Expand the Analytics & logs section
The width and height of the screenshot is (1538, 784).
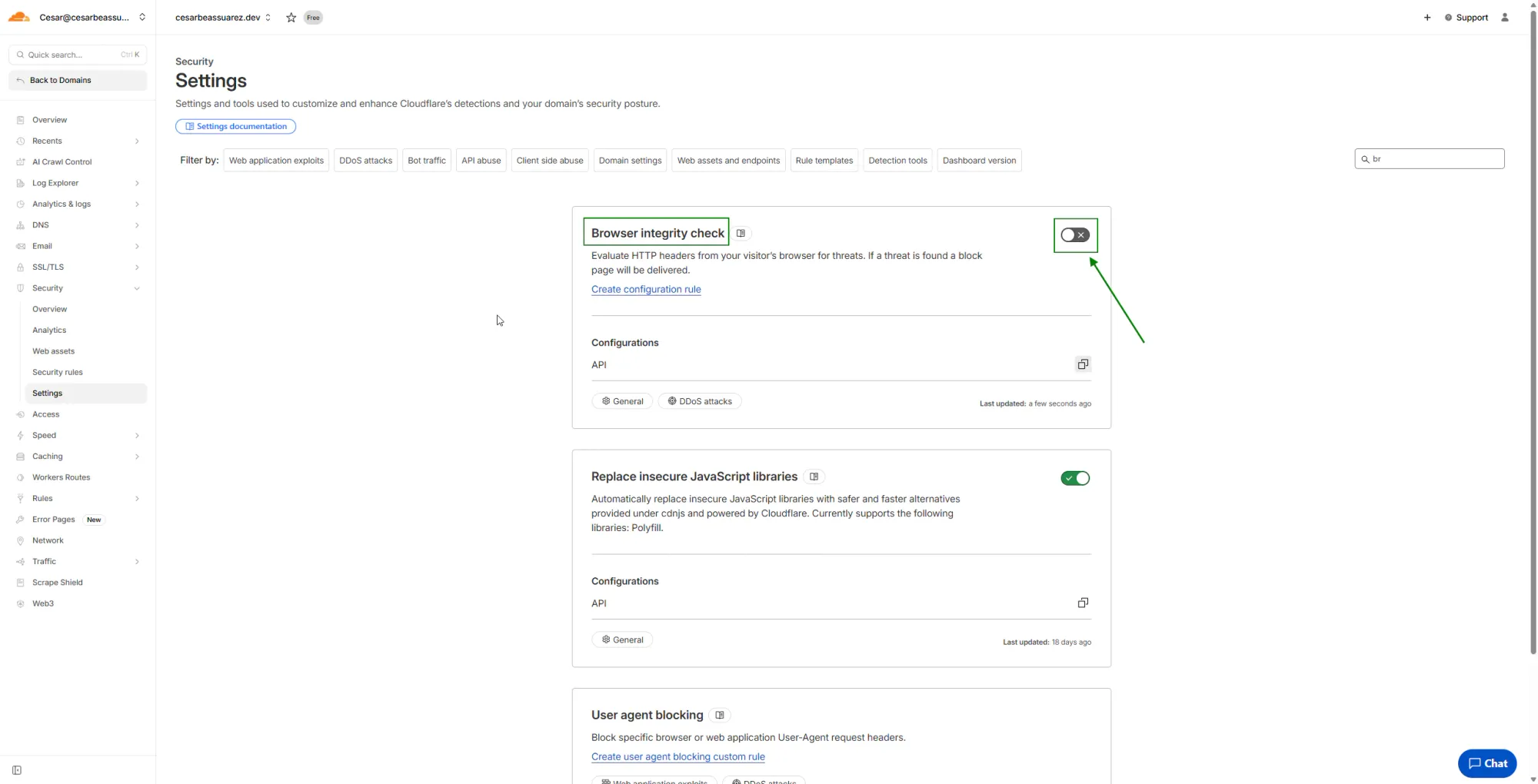pyautogui.click(x=77, y=204)
